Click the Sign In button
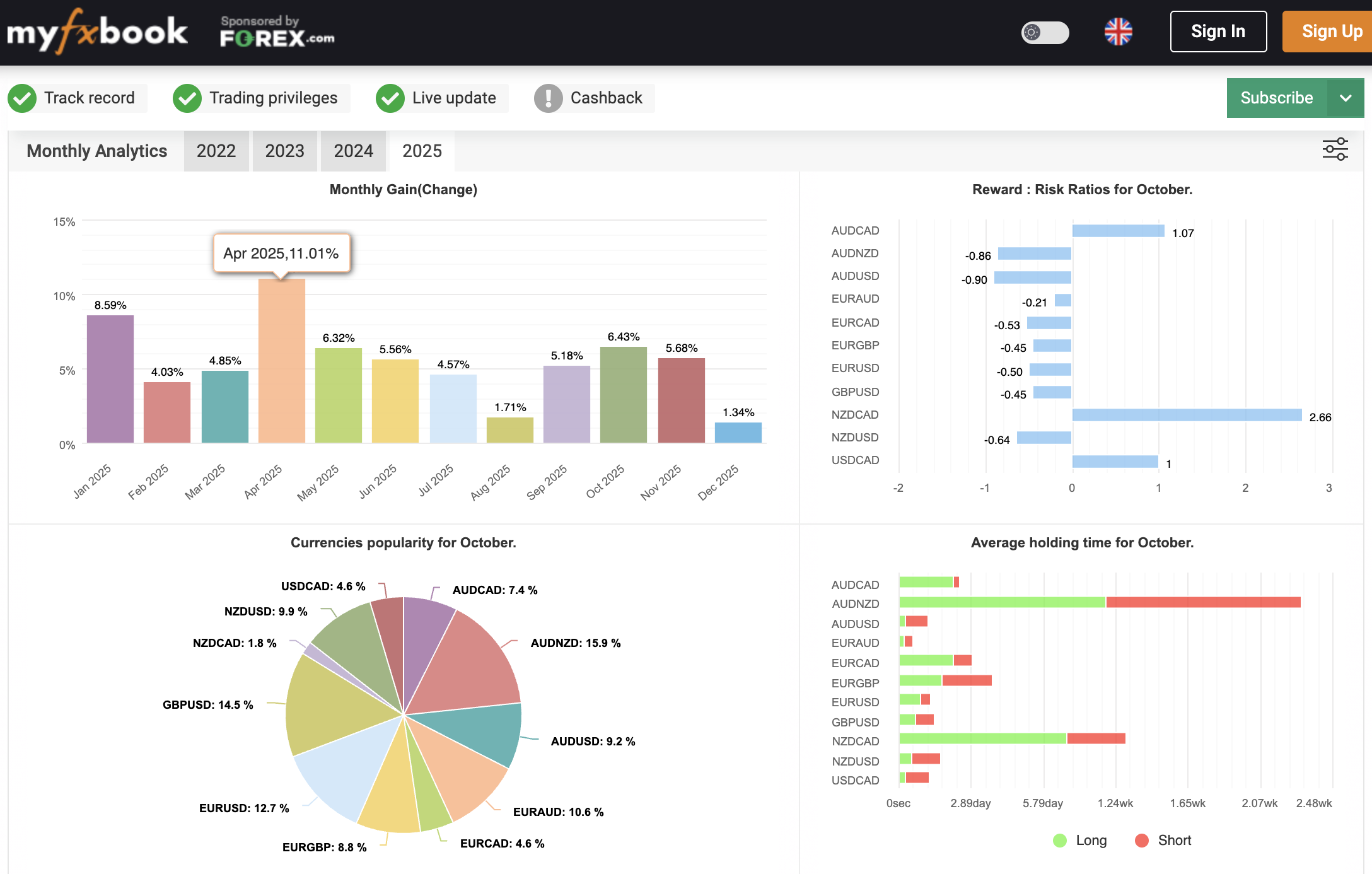 pyautogui.click(x=1218, y=31)
